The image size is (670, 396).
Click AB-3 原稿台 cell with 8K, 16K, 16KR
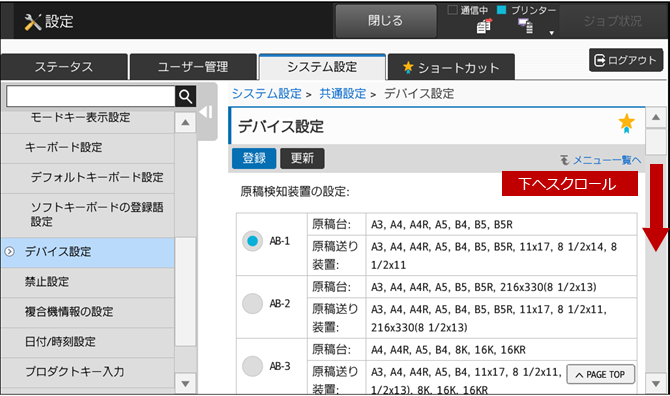click(x=448, y=350)
